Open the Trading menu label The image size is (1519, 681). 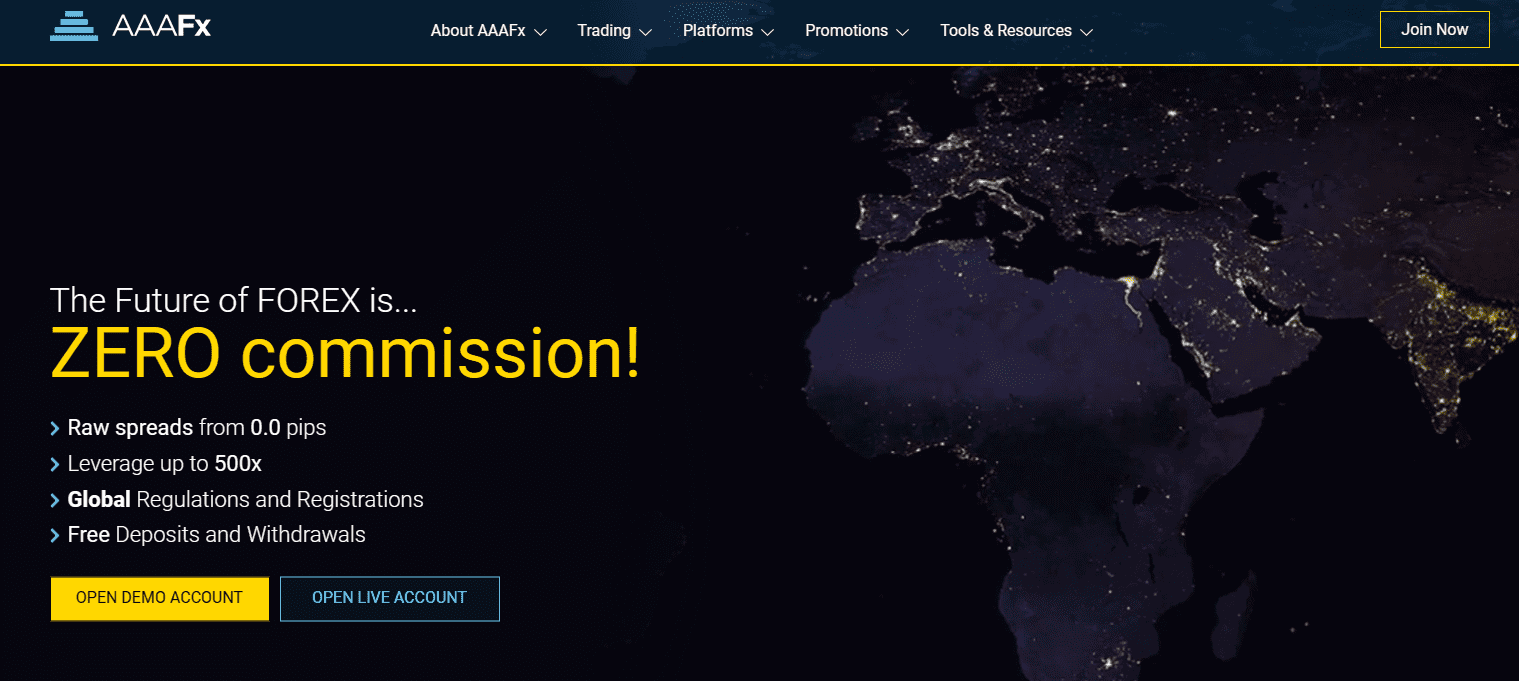[x=604, y=31]
